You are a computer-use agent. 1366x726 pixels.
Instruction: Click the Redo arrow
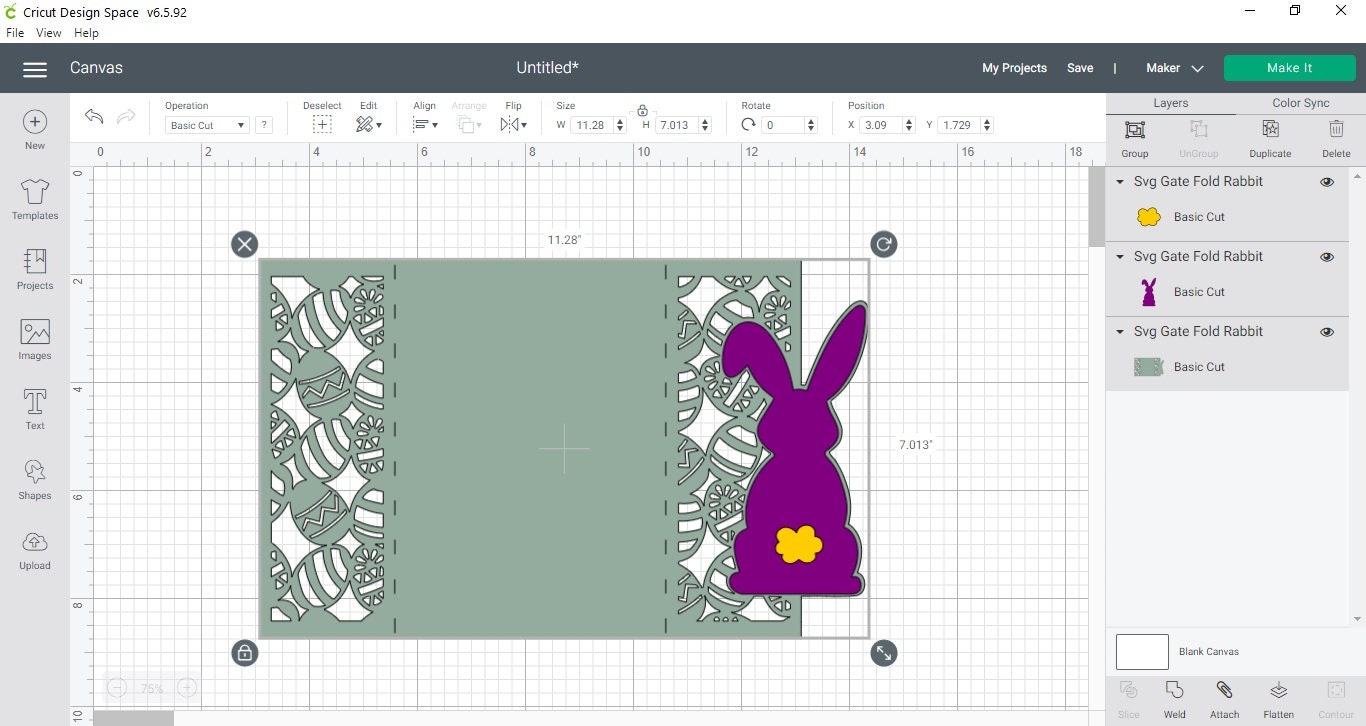click(126, 116)
